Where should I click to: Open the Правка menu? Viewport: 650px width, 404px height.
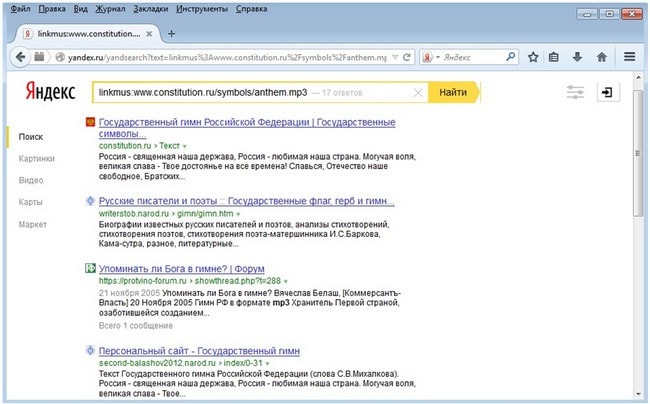pyautogui.click(x=52, y=9)
